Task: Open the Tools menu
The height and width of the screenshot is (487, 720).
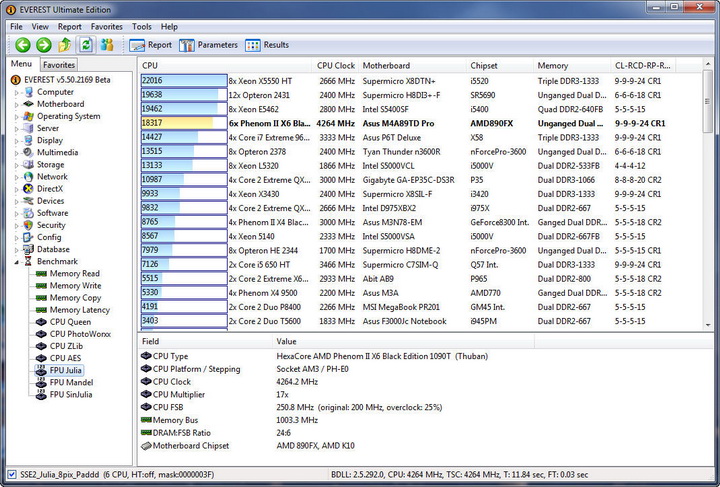Action: point(141,27)
